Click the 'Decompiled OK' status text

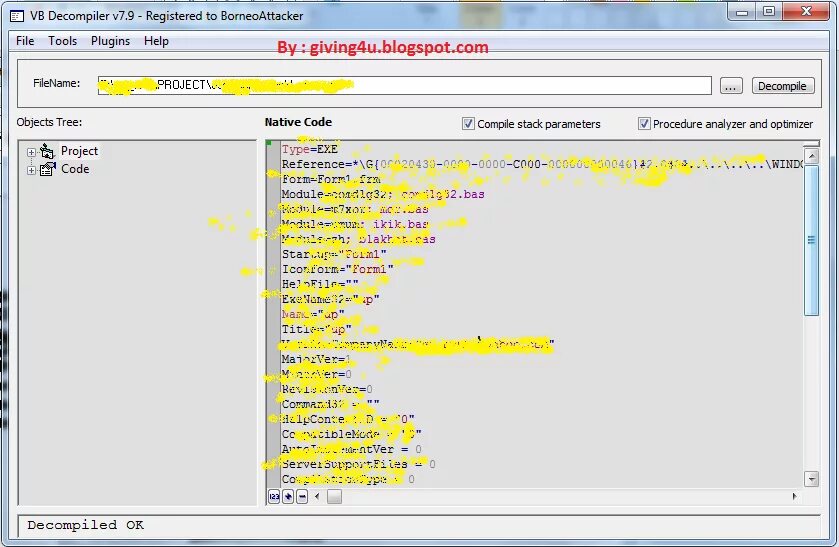coord(86,525)
